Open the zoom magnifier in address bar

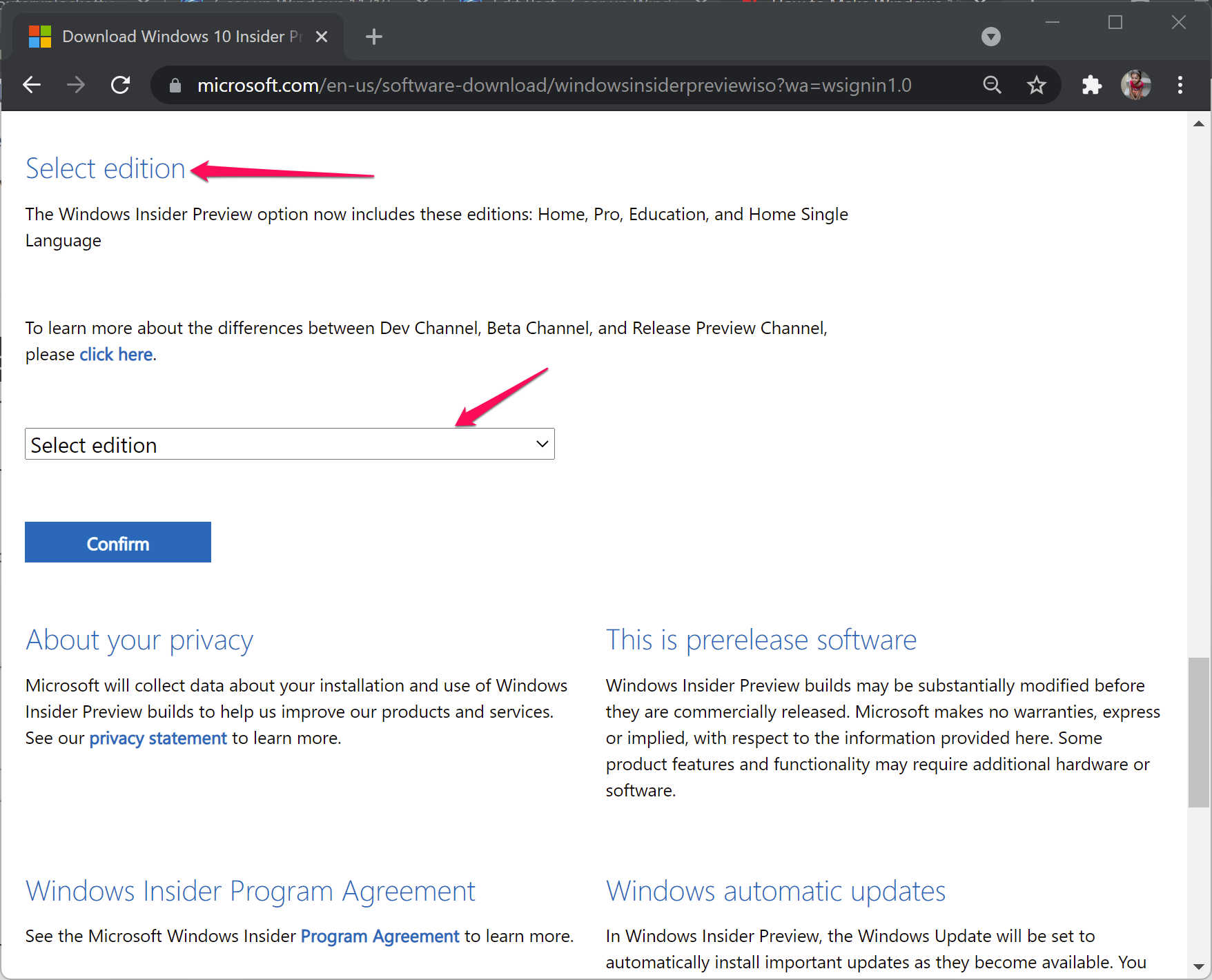(x=992, y=85)
